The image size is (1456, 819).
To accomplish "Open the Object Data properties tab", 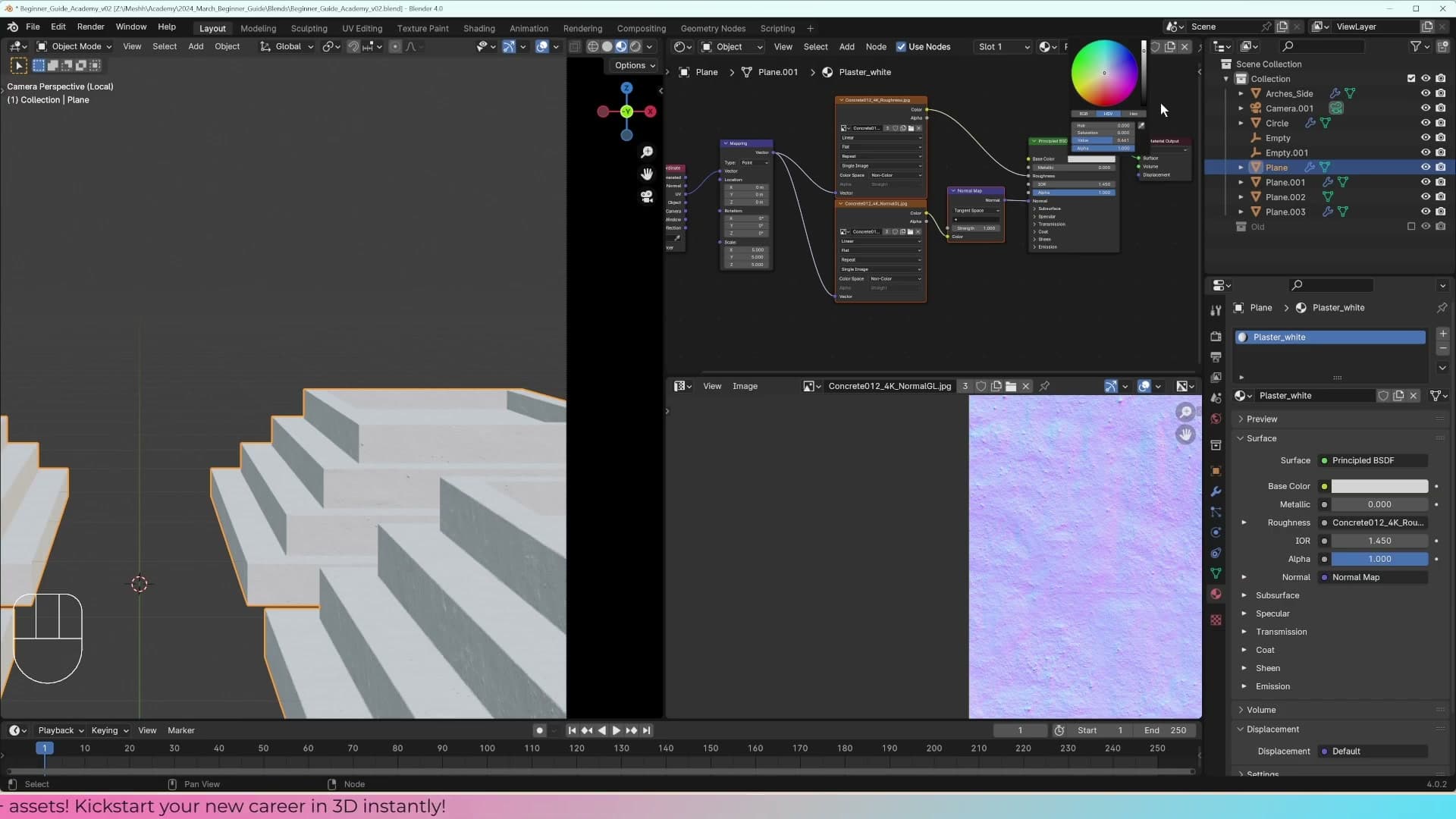I will tap(1216, 573).
